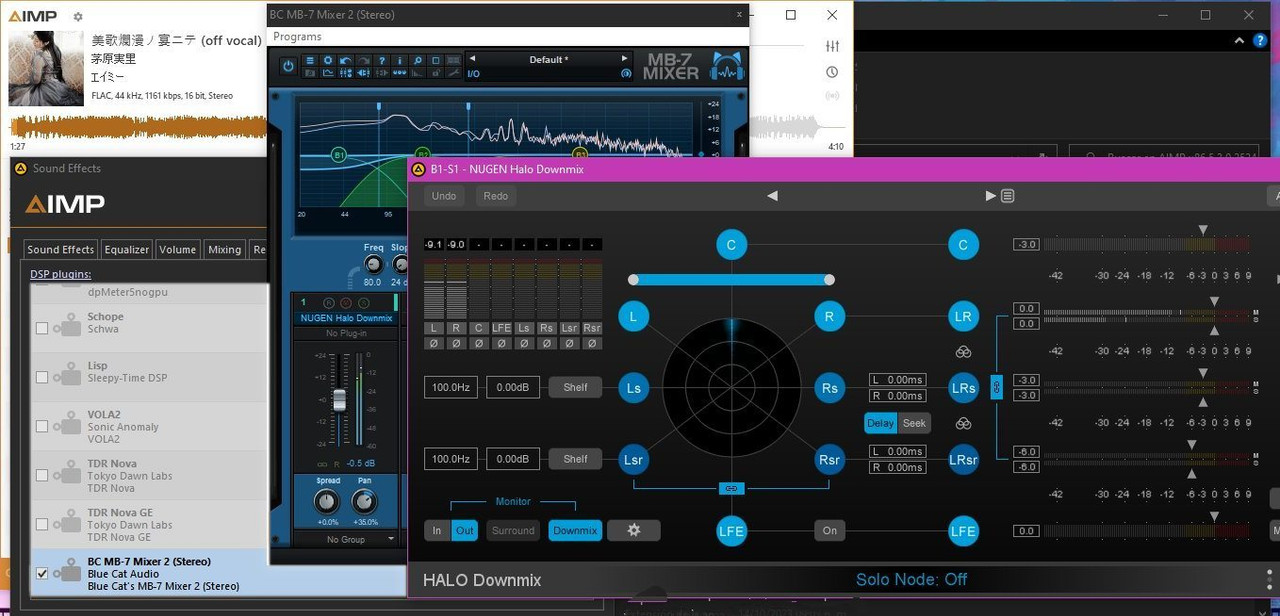The image size is (1280, 616).
Task: Select the B1 band node on spectrum
Action: tap(339, 156)
